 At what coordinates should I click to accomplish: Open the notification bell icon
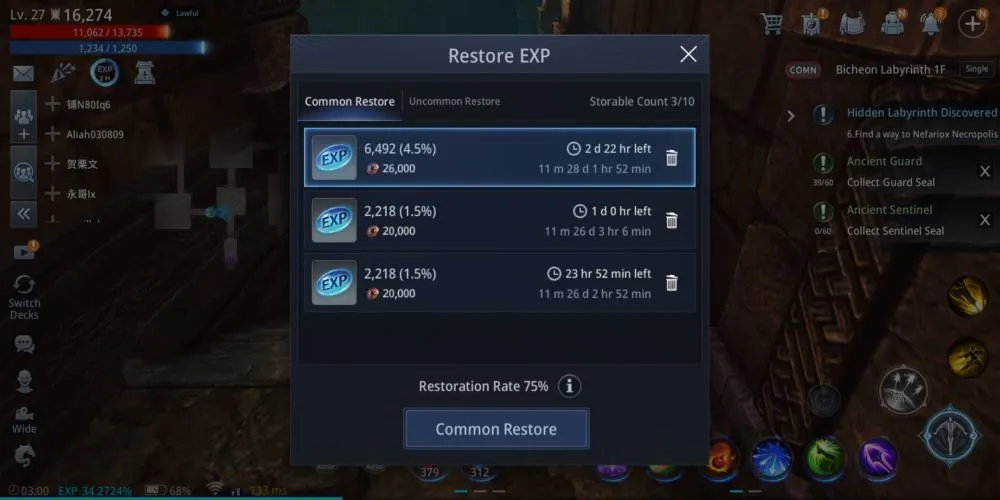tap(931, 24)
